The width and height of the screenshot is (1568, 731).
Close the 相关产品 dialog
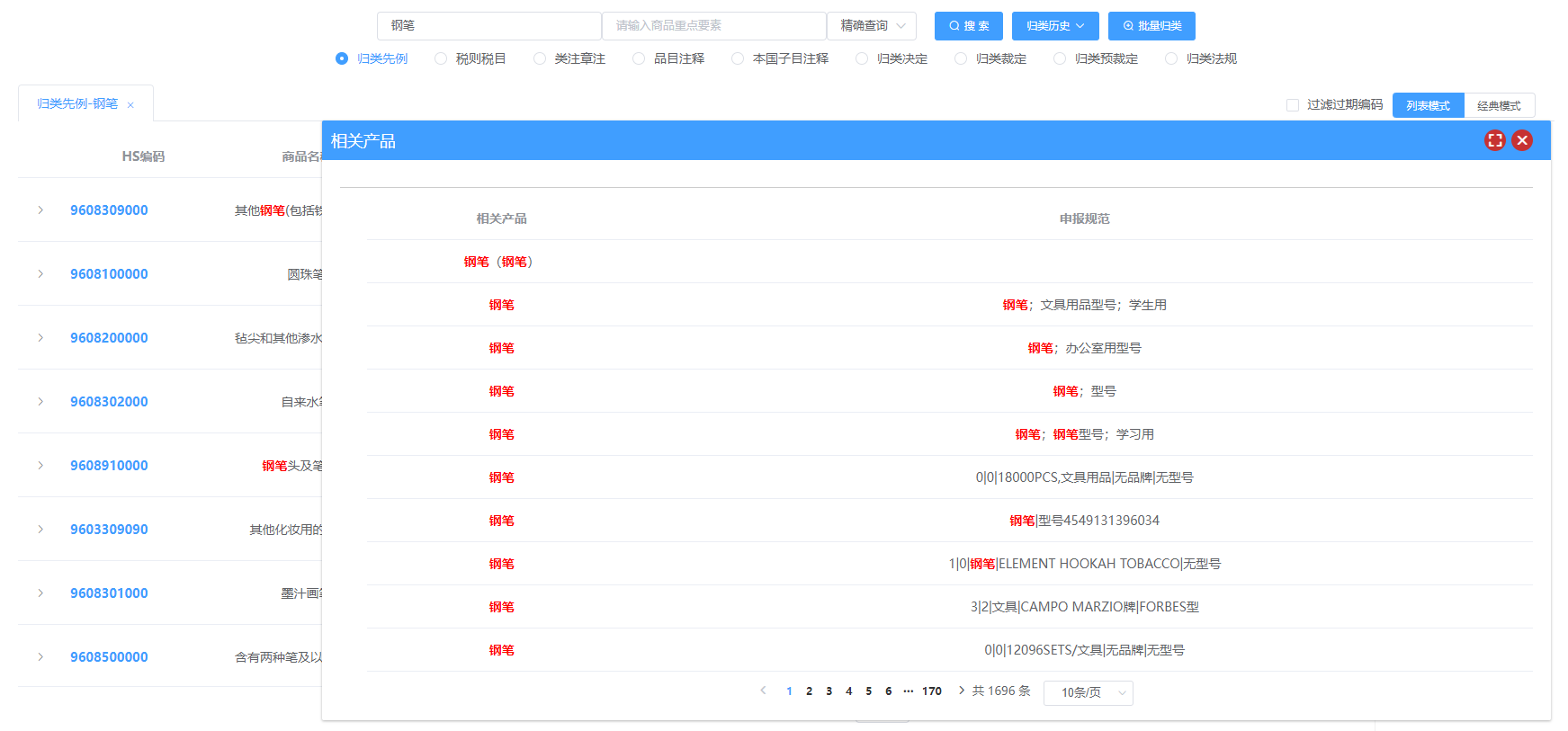1522,140
